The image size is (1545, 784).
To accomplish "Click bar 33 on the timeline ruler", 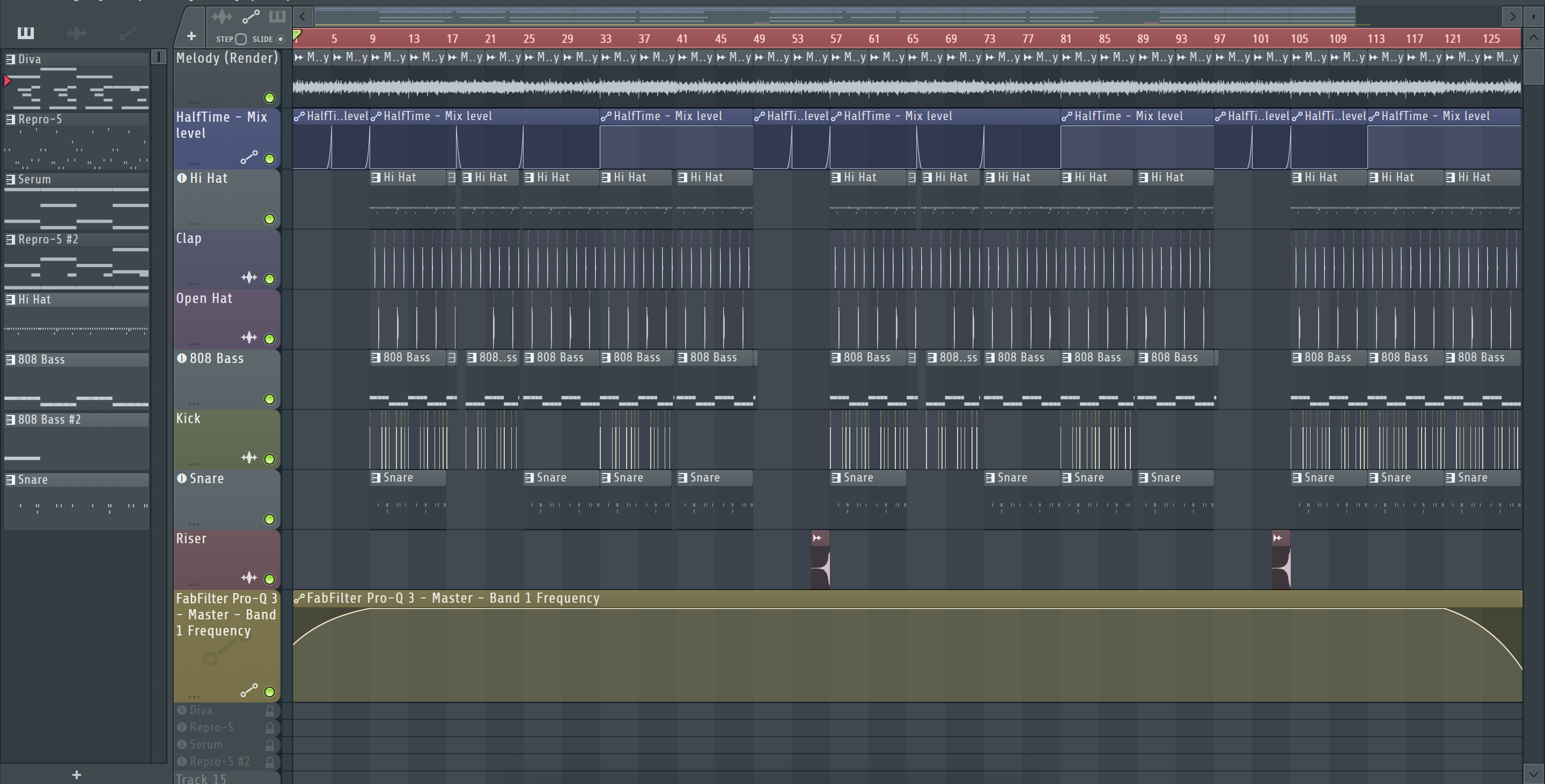I will 605,39.
